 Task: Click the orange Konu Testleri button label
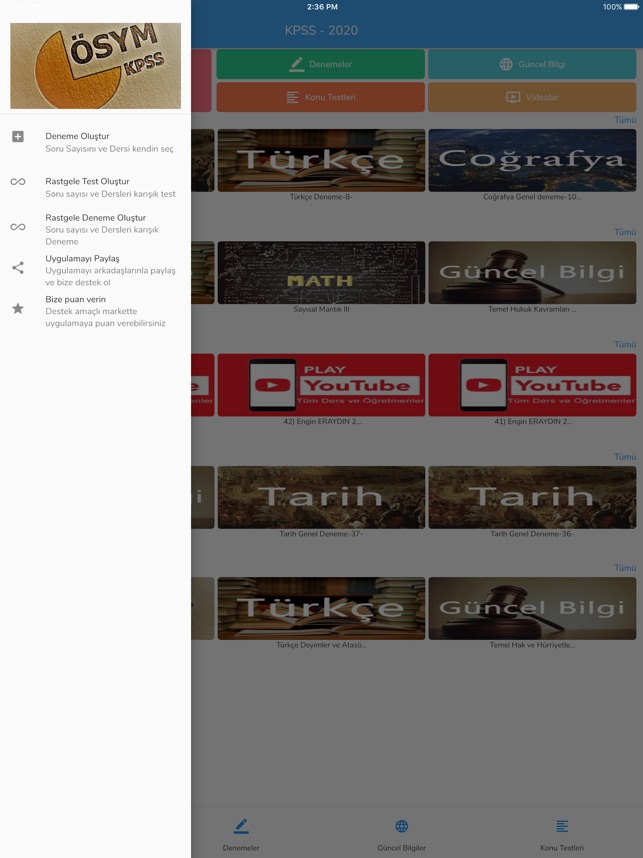pyautogui.click(x=330, y=97)
